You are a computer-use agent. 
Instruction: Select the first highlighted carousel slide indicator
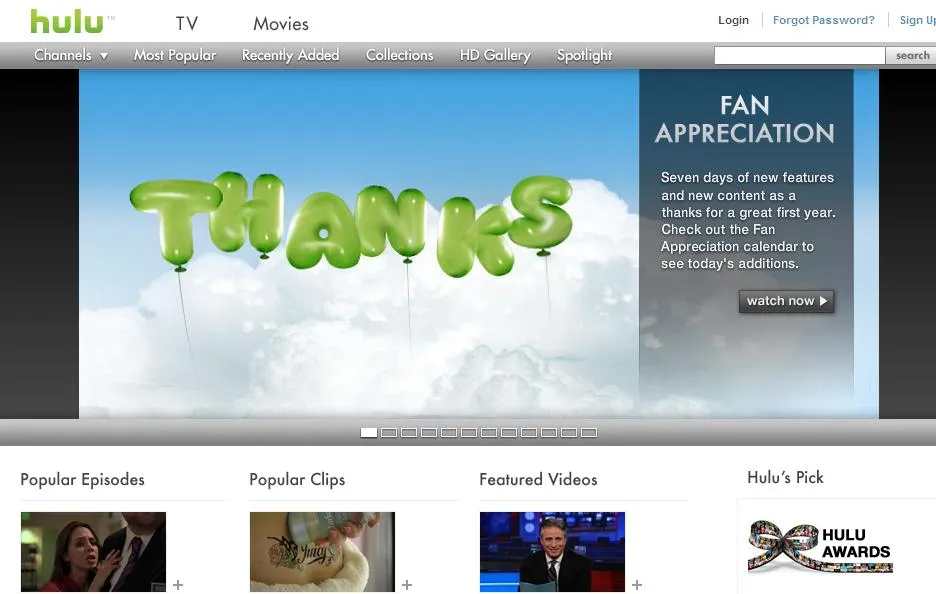[369, 433]
